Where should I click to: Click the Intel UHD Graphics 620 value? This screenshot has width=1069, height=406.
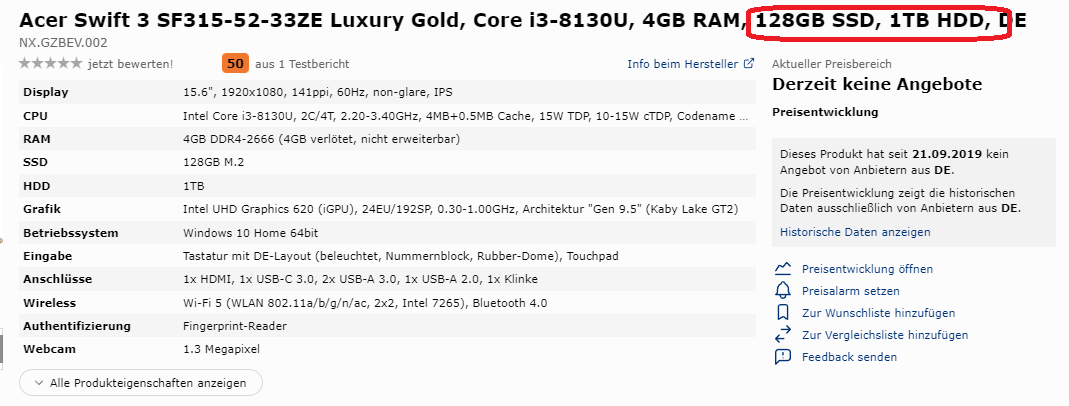pyautogui.click(x=460, y=209)
